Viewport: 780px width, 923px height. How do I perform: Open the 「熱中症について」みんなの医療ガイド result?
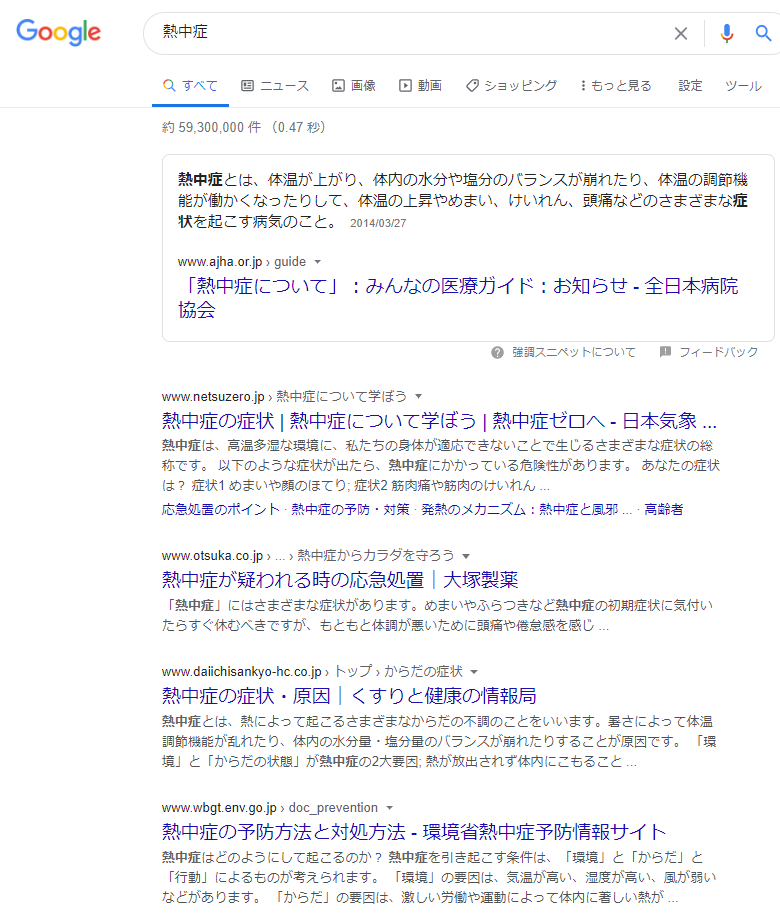click(458, 298)
